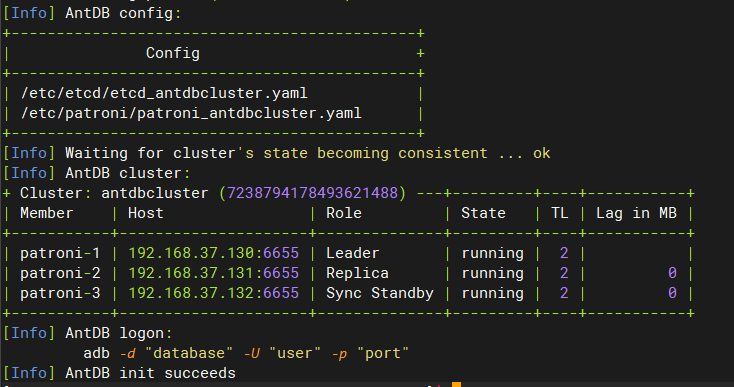Click the -U flag in adb command
Image resolution: width=734 pixels, height=387 pixels.
[x=251, y=353]
